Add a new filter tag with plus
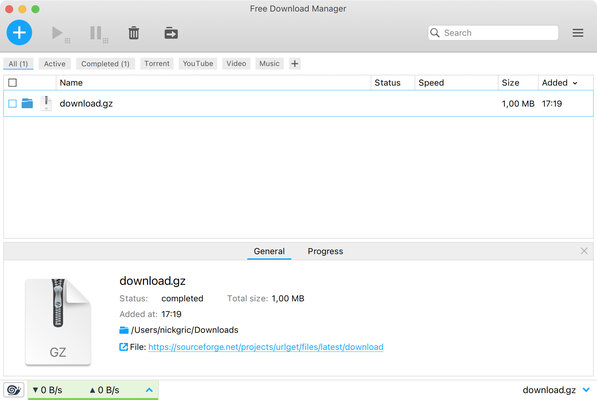 coord(294,64)
